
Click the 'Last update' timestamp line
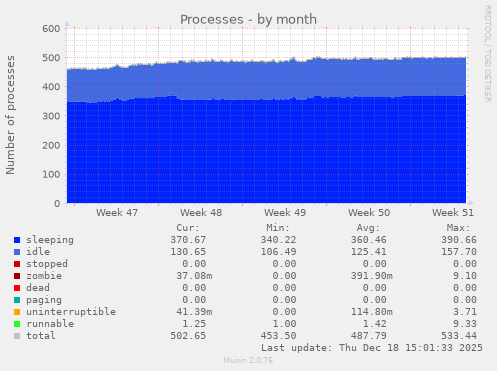pos(372,348)
